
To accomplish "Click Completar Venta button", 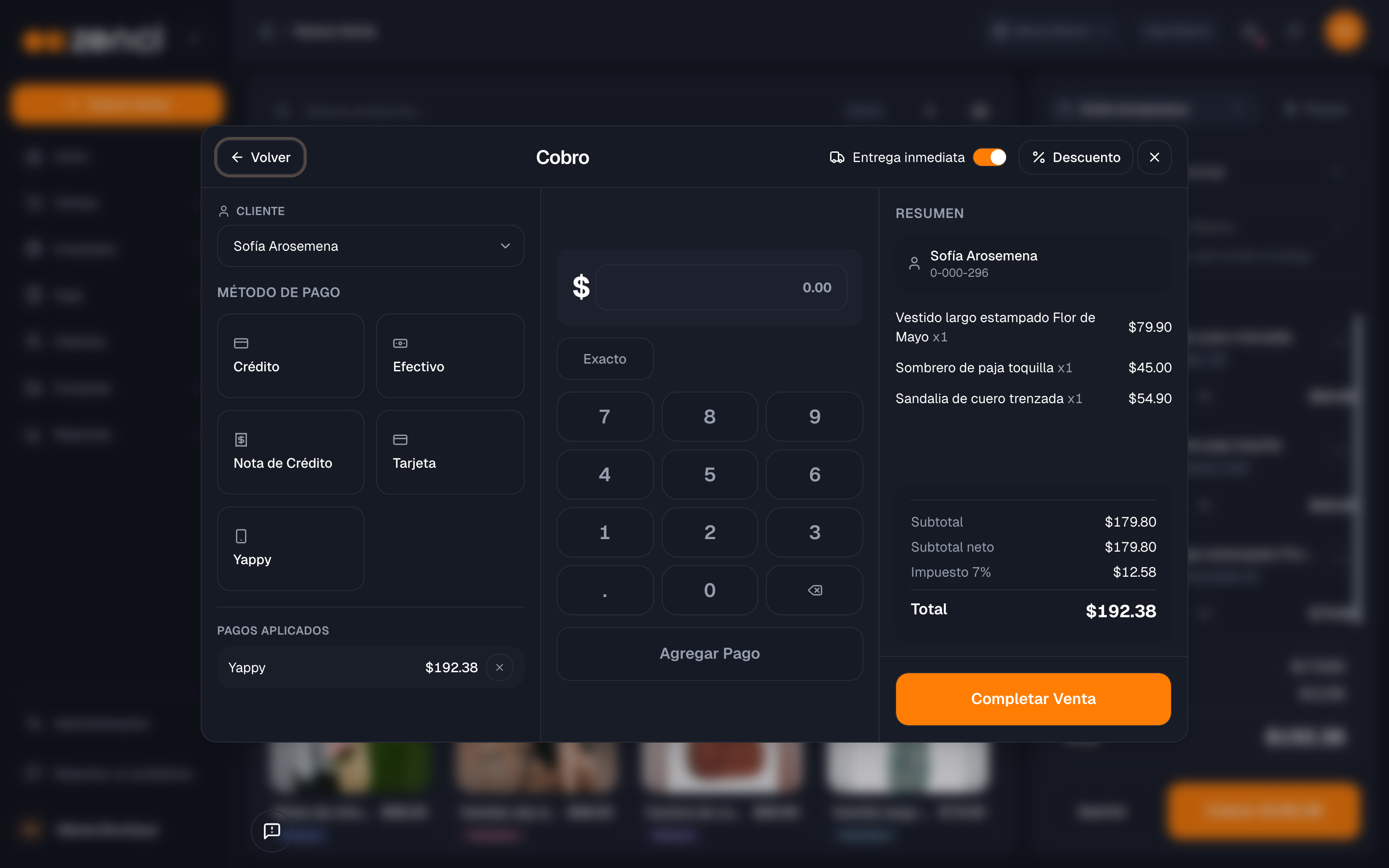I will pyautogui.click(x=1033, y=699).
